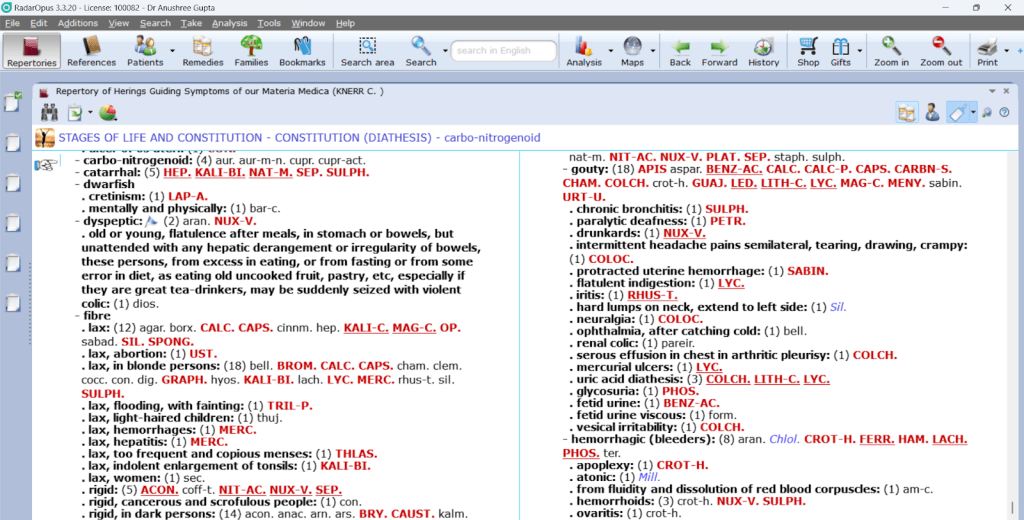Screen dimensions: 1024x520
Task: Open remedy URT-U. in gouty rubric
Action: (x=584, y=197)
